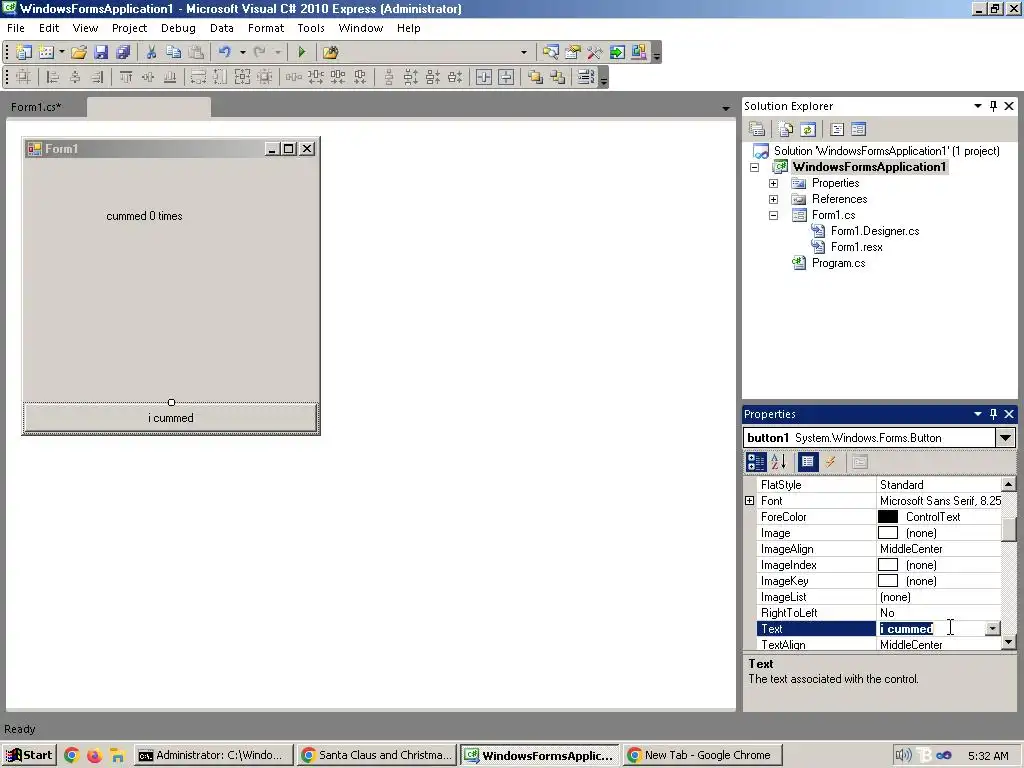Click the Save All icon

[x=123, y=52]
